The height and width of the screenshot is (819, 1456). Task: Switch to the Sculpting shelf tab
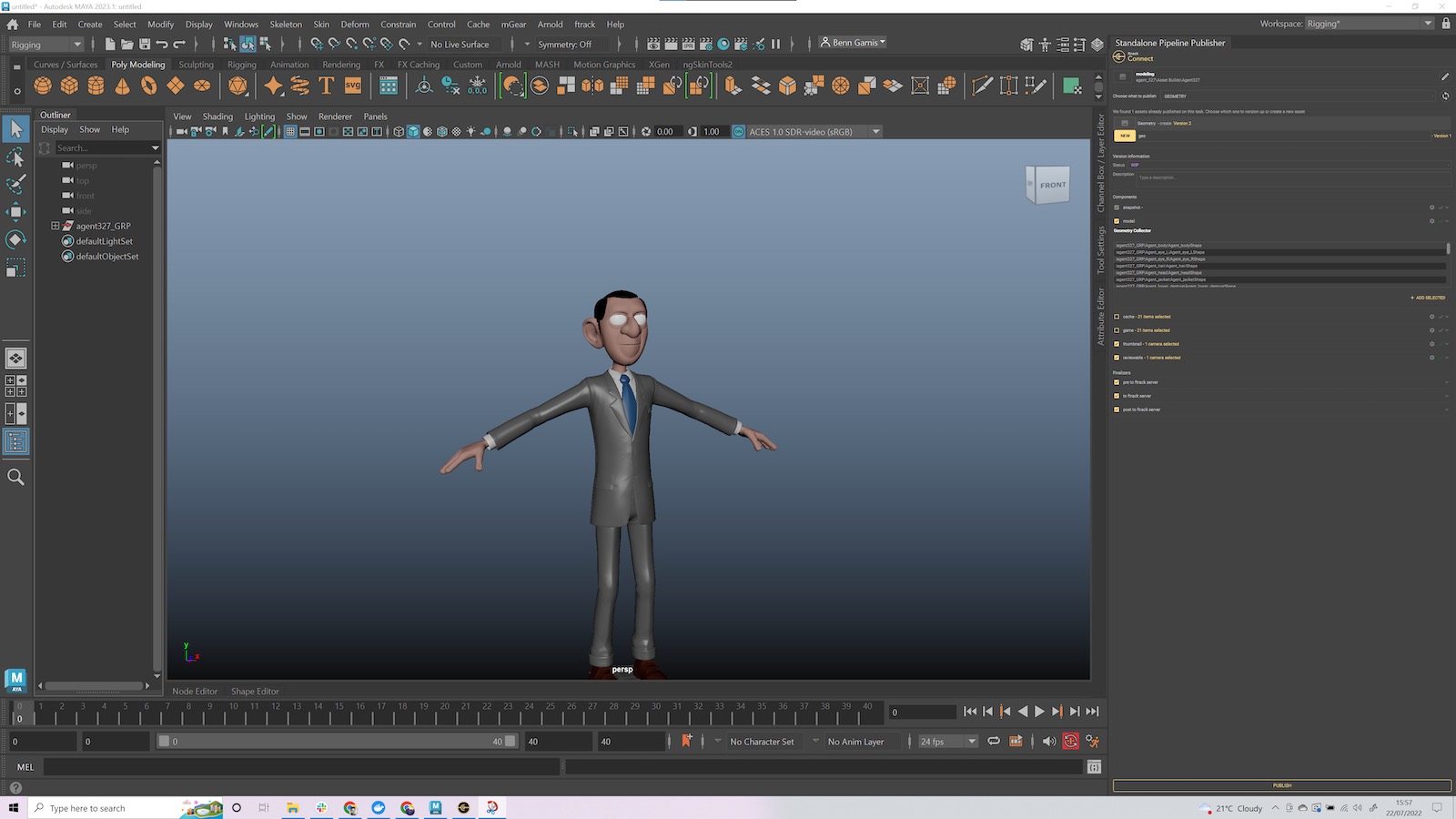[x=196, y=65]
